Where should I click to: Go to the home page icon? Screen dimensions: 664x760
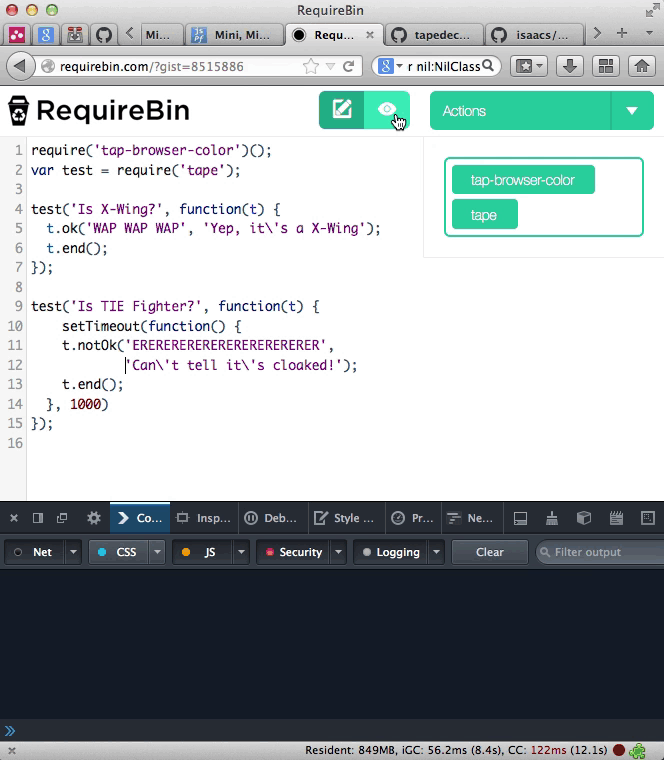tap(642, 66)
